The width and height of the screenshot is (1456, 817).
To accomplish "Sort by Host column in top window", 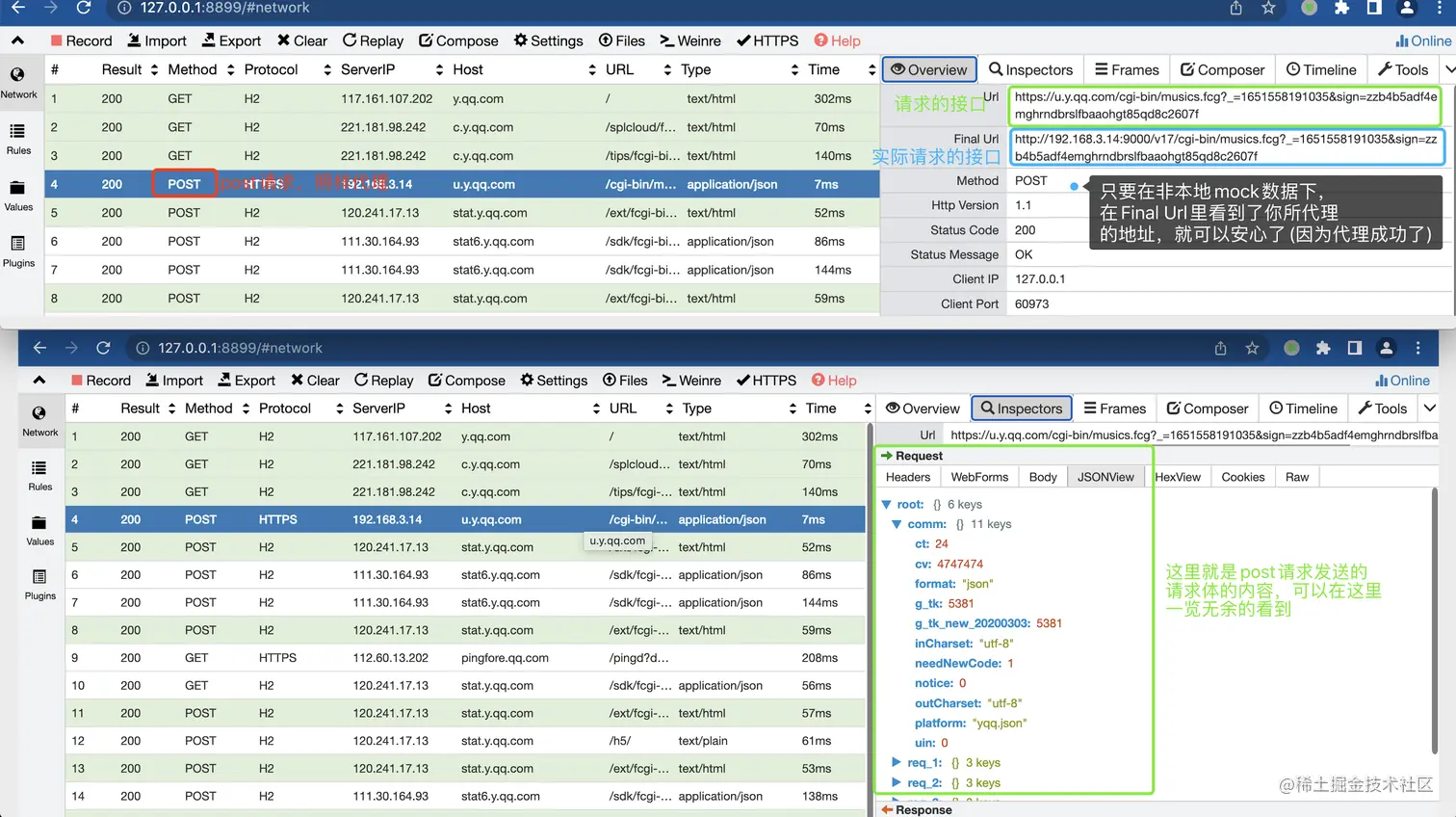I will click(525, 69).
